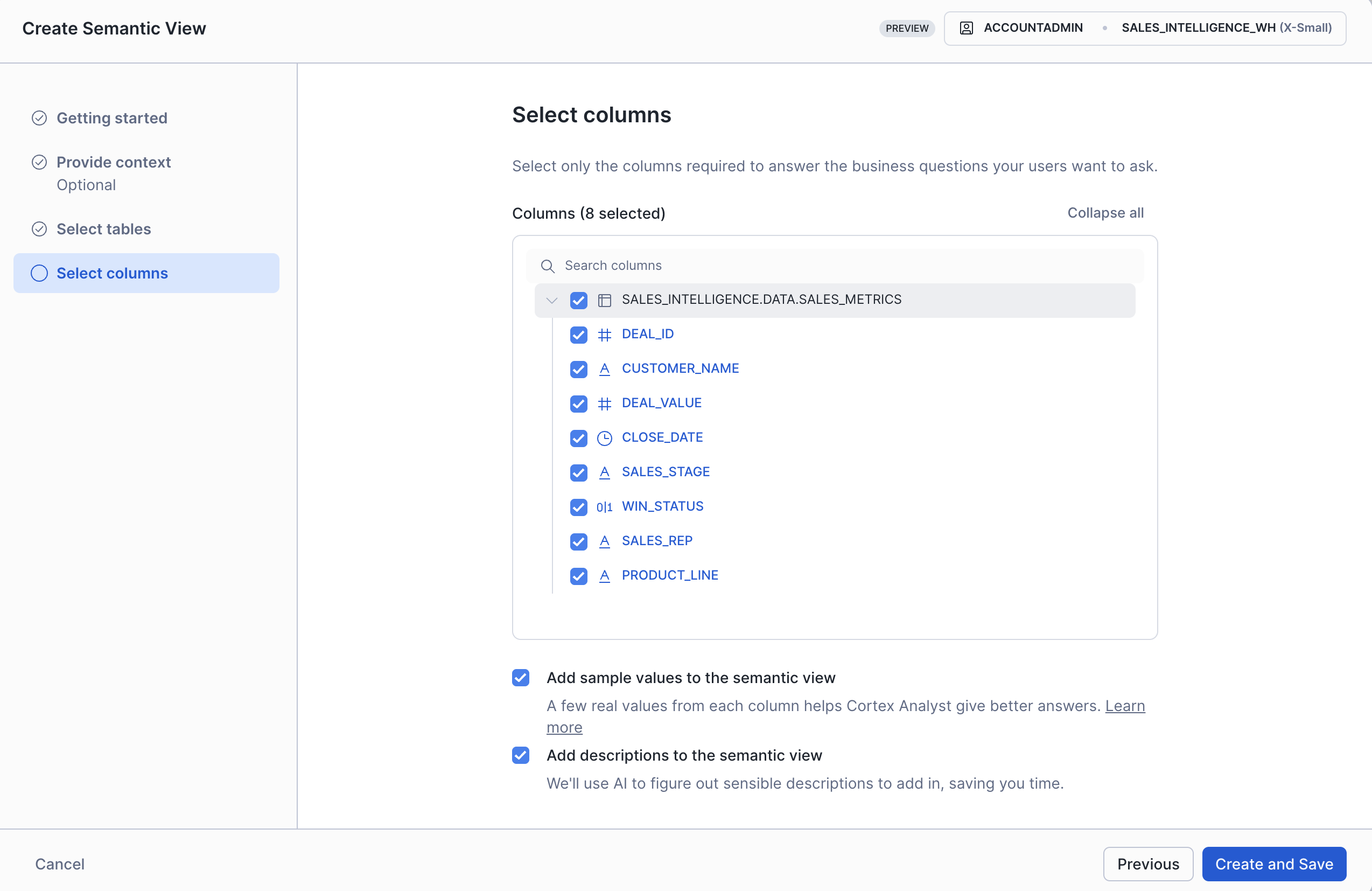Disable Add sample values checkbox
The width and height of the screenshot is (1372, 891).
[521, 678]
